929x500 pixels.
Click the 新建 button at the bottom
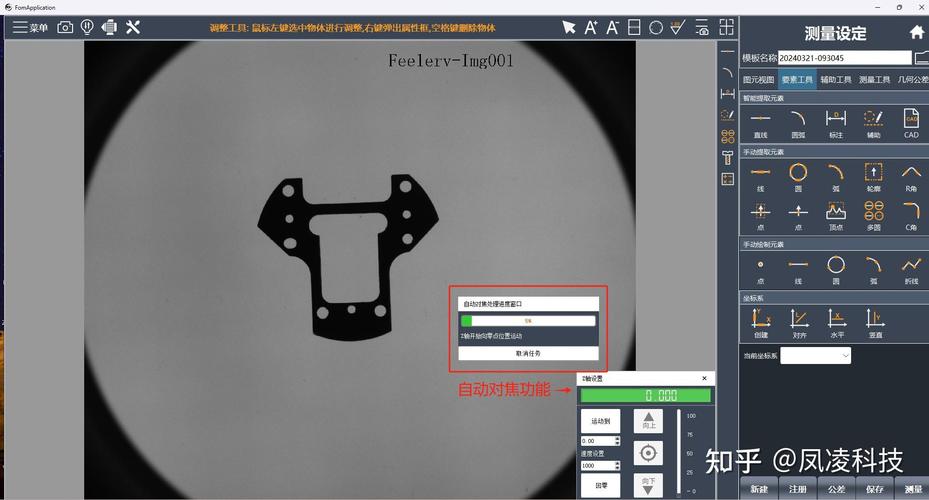pos(758,489)
